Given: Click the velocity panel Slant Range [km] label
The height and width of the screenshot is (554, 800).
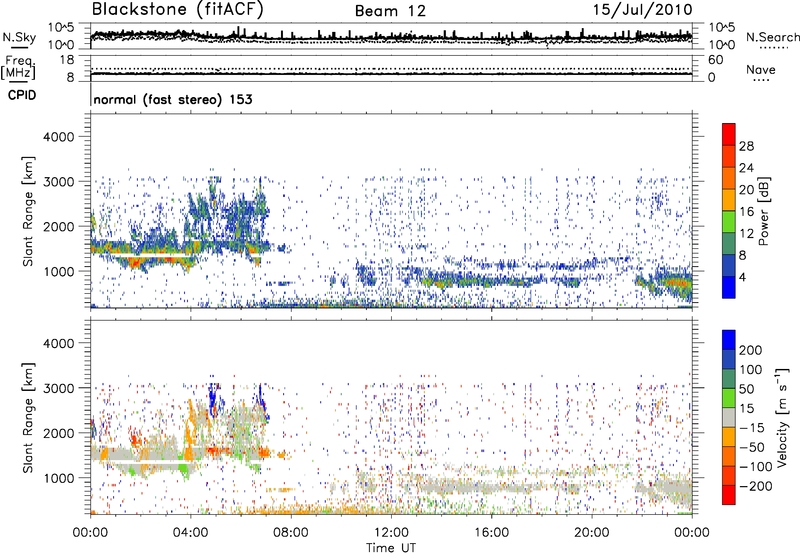Looking at the screenshot, I should pyautogui.click(x=28, y=417).
